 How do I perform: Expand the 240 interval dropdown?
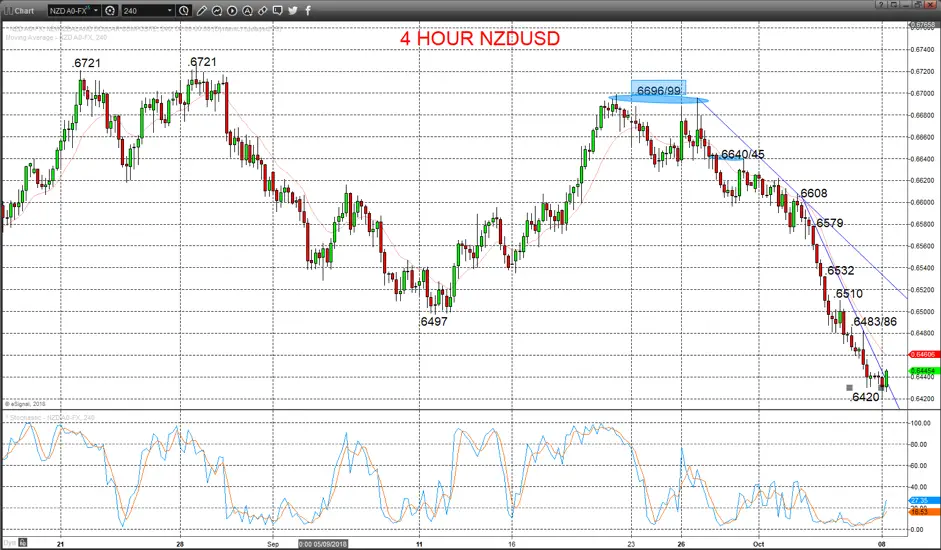170,11
